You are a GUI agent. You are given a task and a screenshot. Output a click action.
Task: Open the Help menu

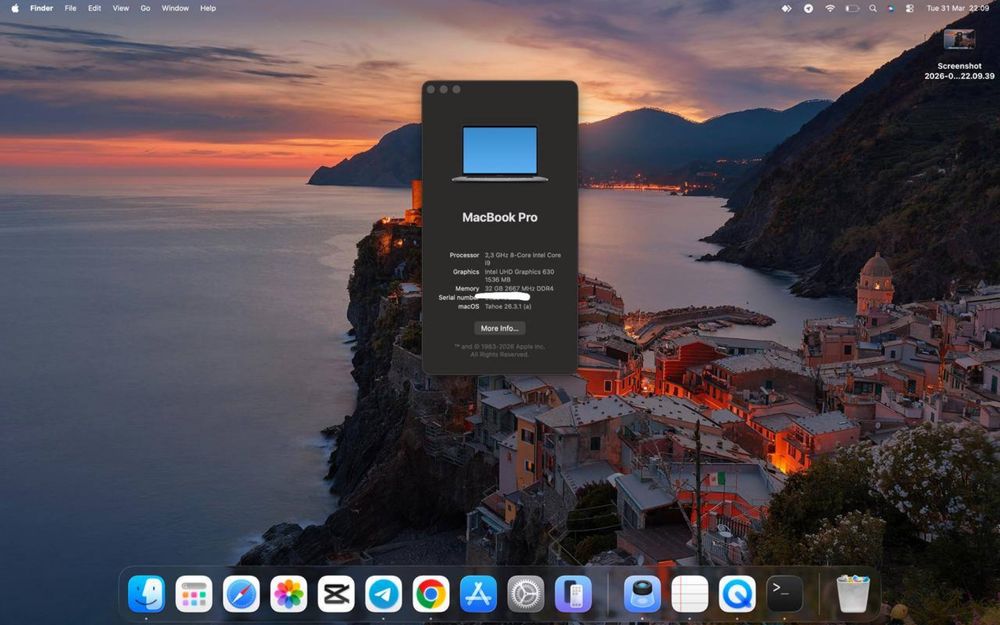(x=208, y=8)
